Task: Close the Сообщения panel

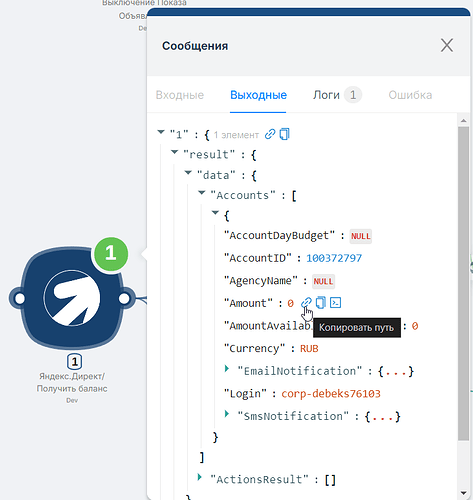Action: tap(447, 45)
